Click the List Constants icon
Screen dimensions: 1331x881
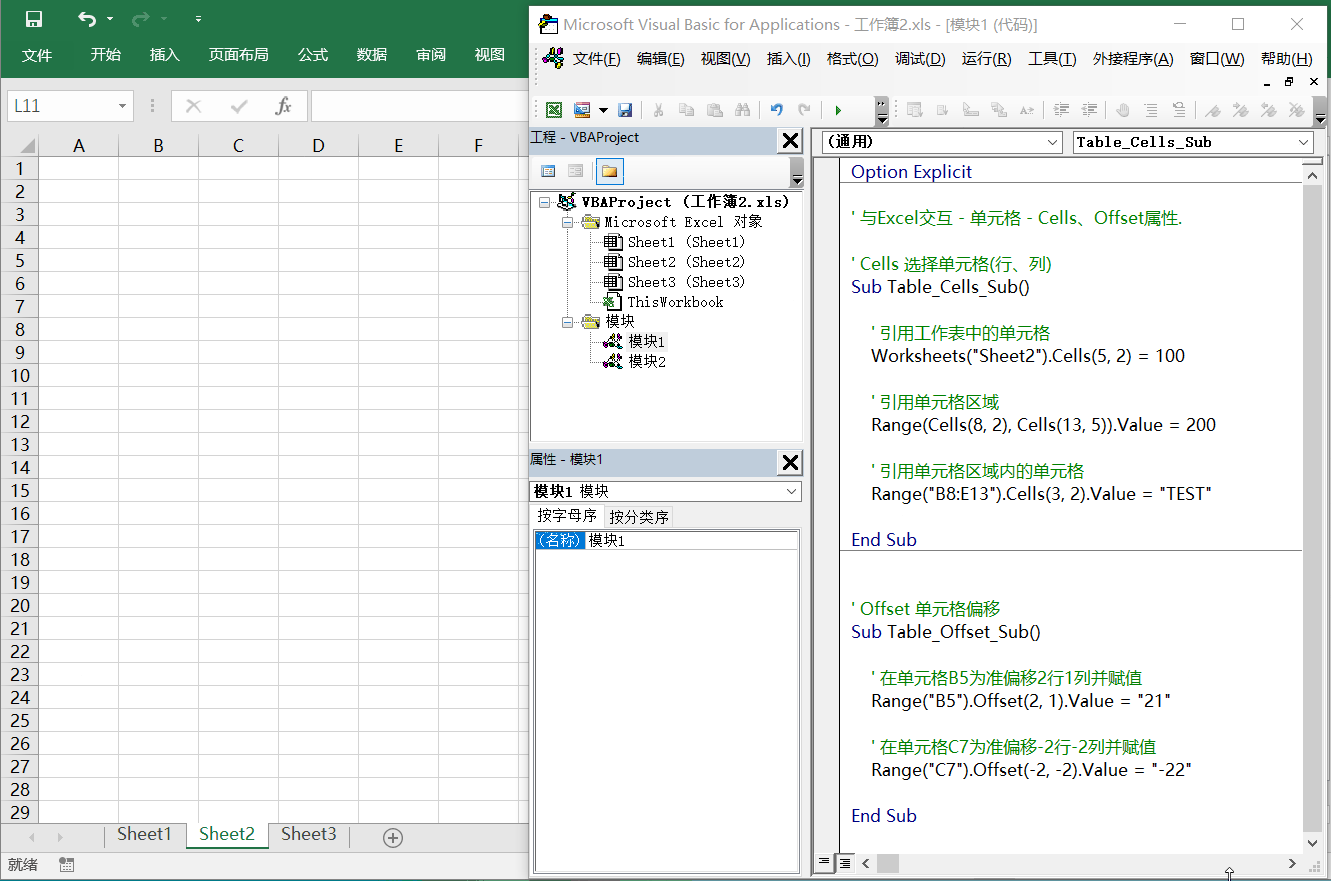tap(942, 110)
